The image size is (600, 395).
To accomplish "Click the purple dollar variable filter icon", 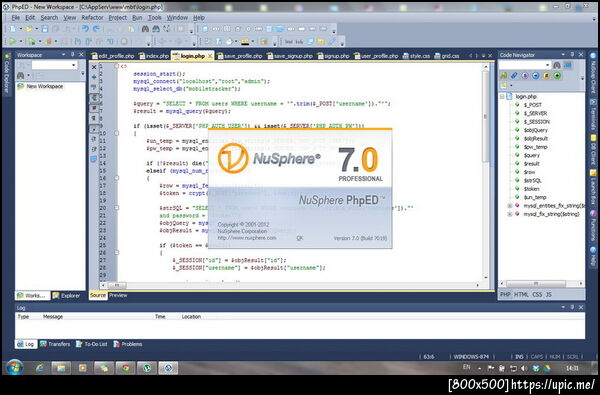I will [525, 76].
